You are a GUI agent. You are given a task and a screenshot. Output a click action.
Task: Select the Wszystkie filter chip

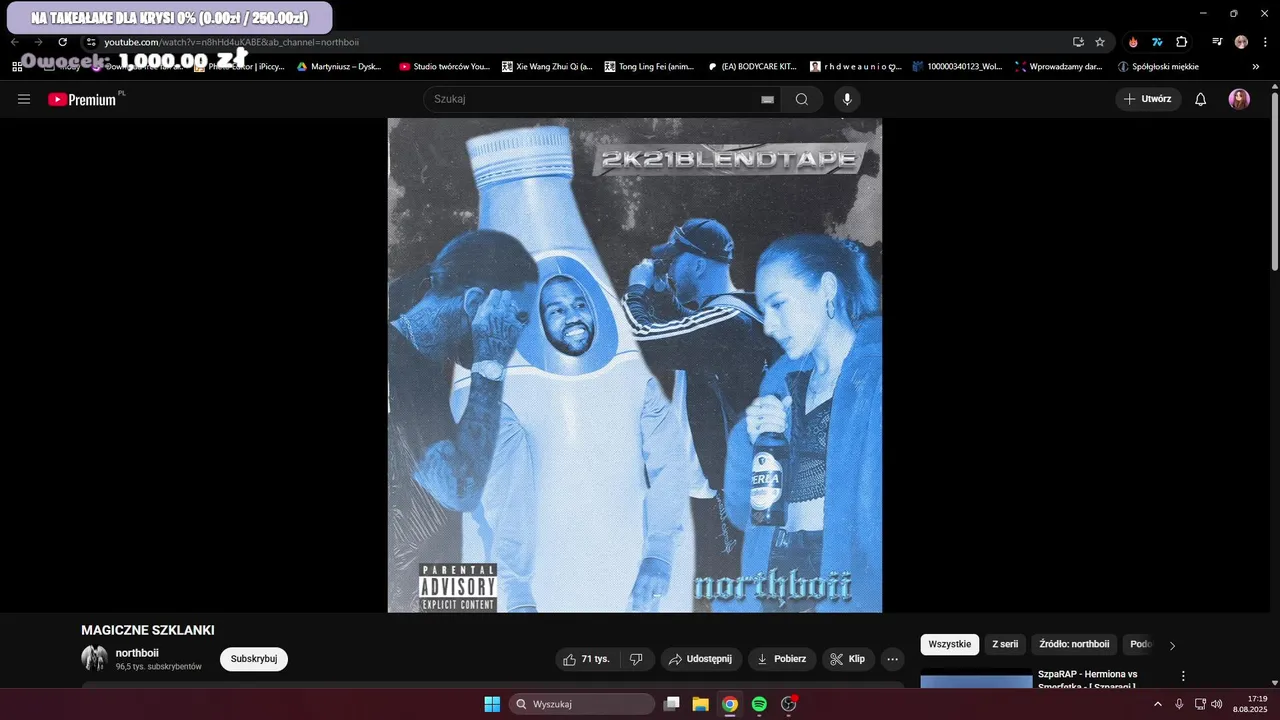[x=949, y=644]
